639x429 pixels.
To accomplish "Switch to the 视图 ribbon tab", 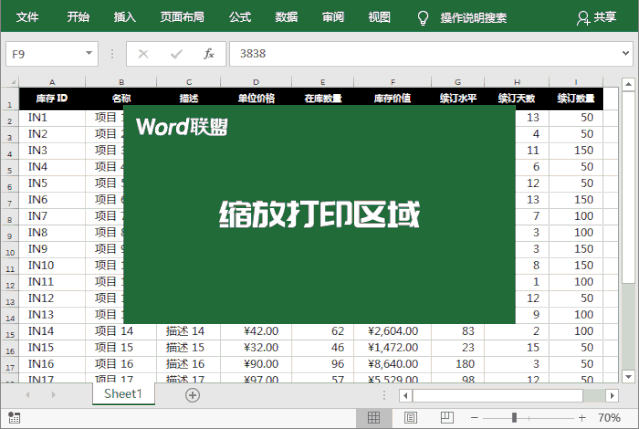I will (379, 17).
